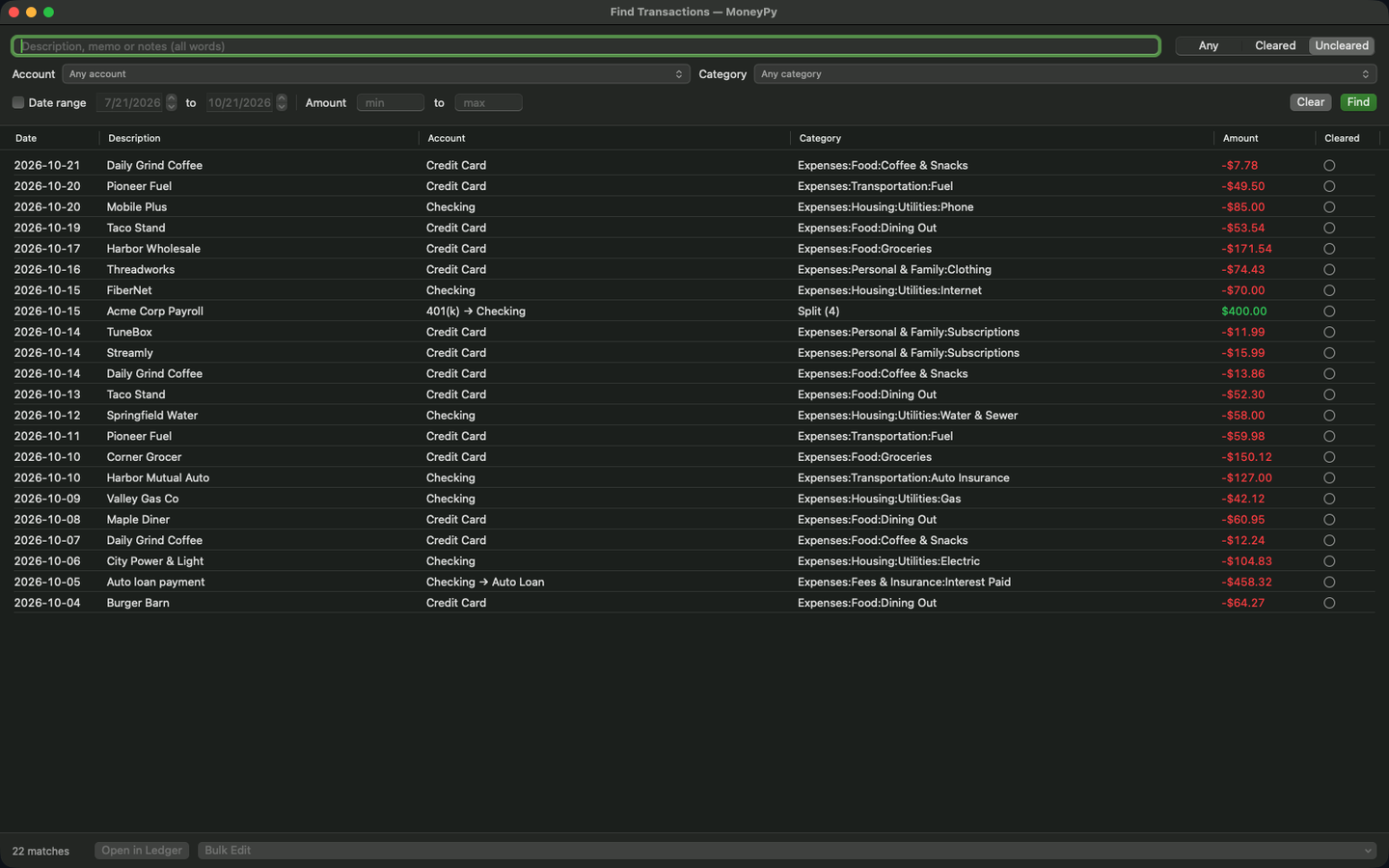Image resolution: width=1389 pixels, height=868 pixels.
Task: Toggle cleared circle for Springfield Water row
Action: (1329, 416)
